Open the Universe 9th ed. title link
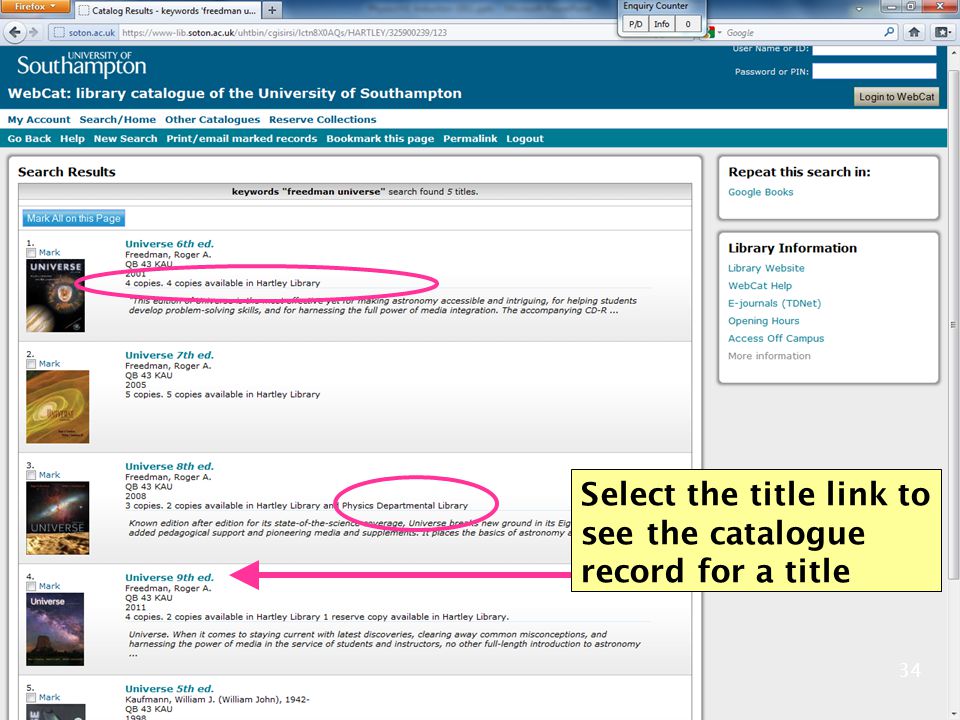Image resolution: width=960 pixels, height=720 pixels. click(170, 577)
